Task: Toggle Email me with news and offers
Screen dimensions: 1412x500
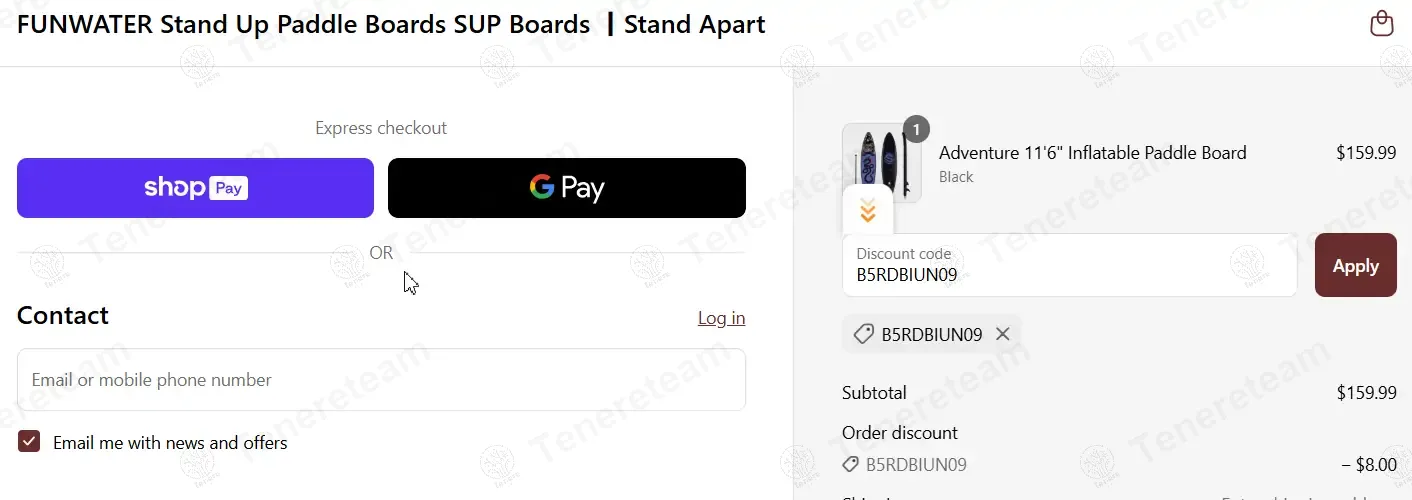Action: click(x=29, y=442)
